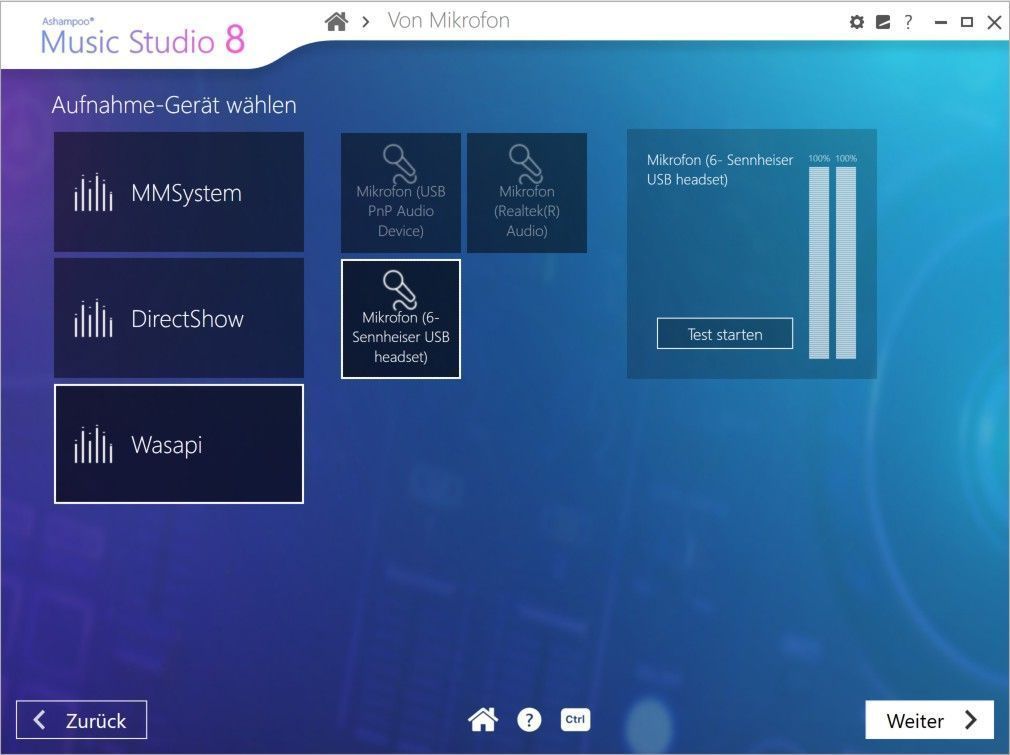This screenshot has width=1010, height=755.
Task: Click the Von Mikrofon breadcrumb label
Action: click(x=448, y=21)
